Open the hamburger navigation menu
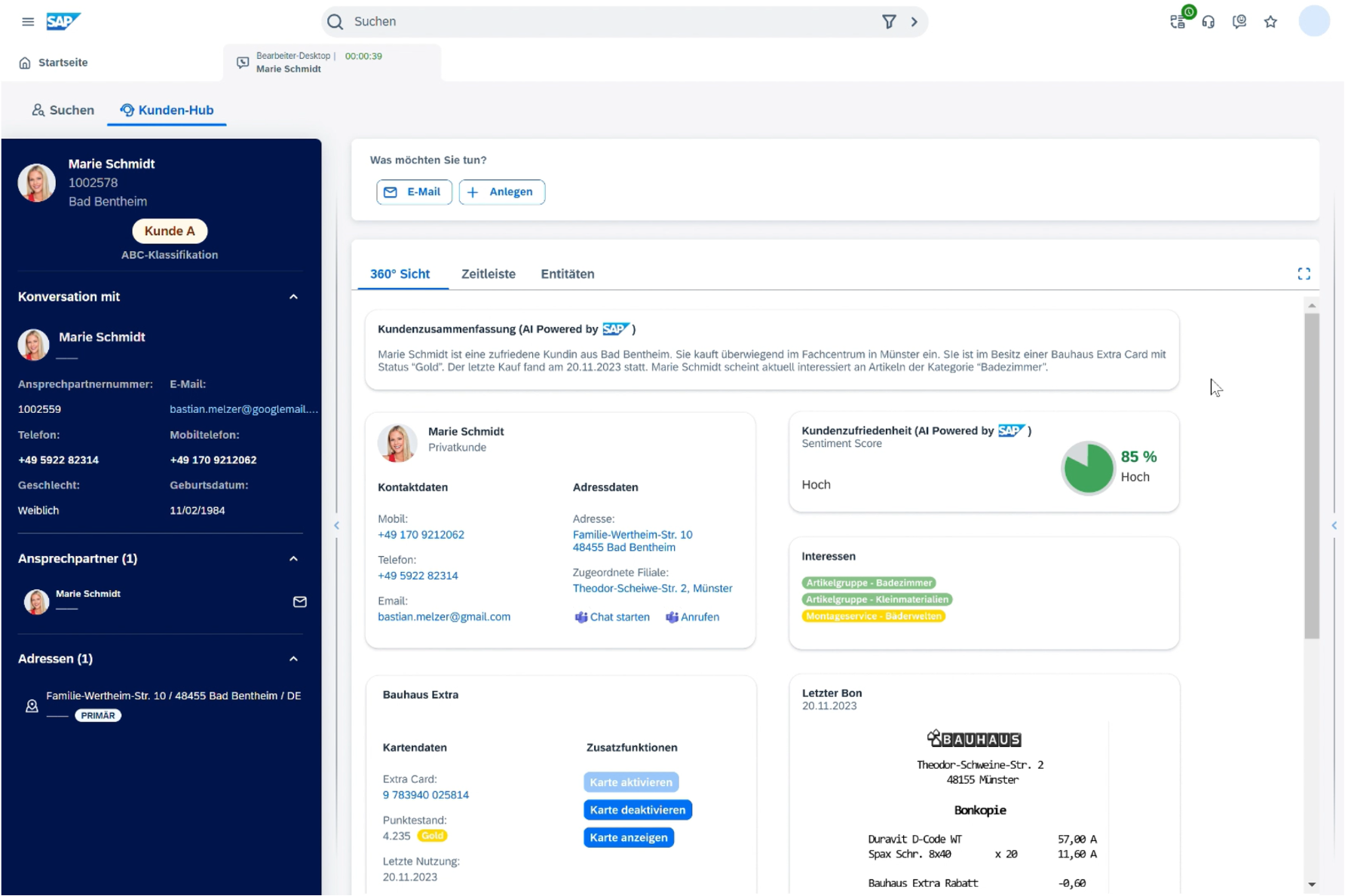This screenshot has width=1345, height=896. (x=28, y=22)
